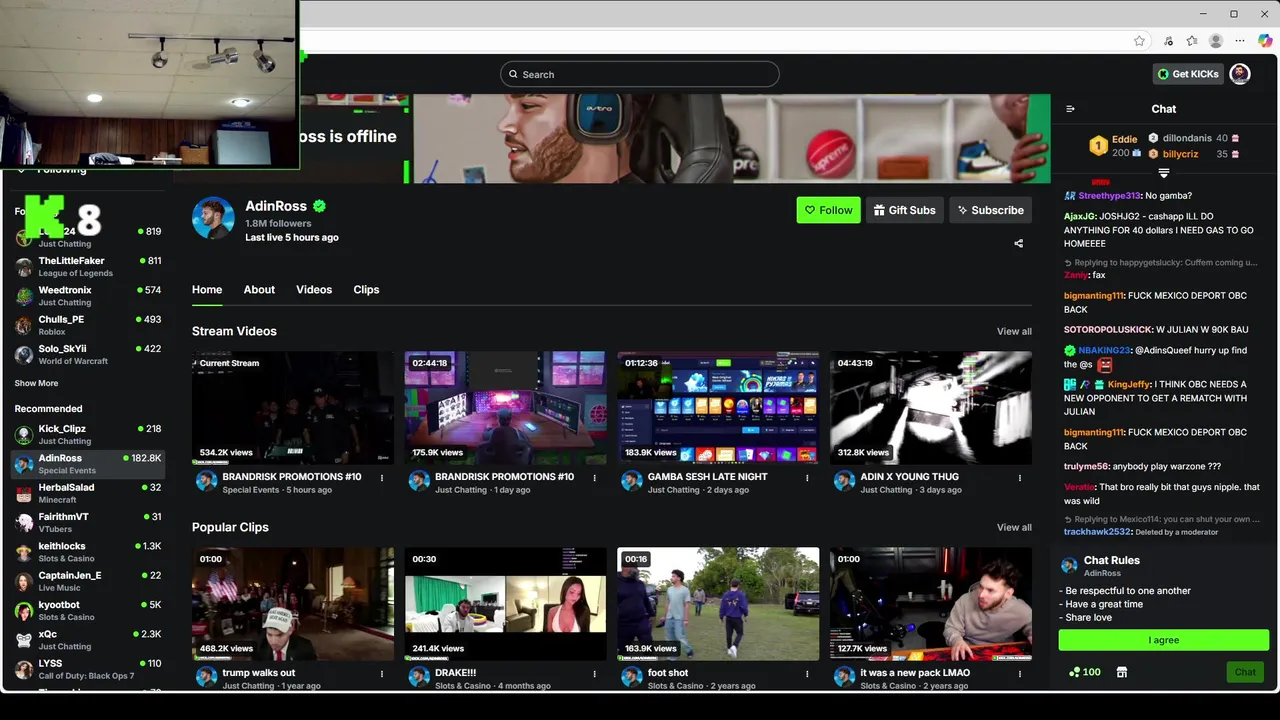Viewport: 1280px width, 720px height.
Task: Click View all for Stream Videos
Action: [1014, 331]
